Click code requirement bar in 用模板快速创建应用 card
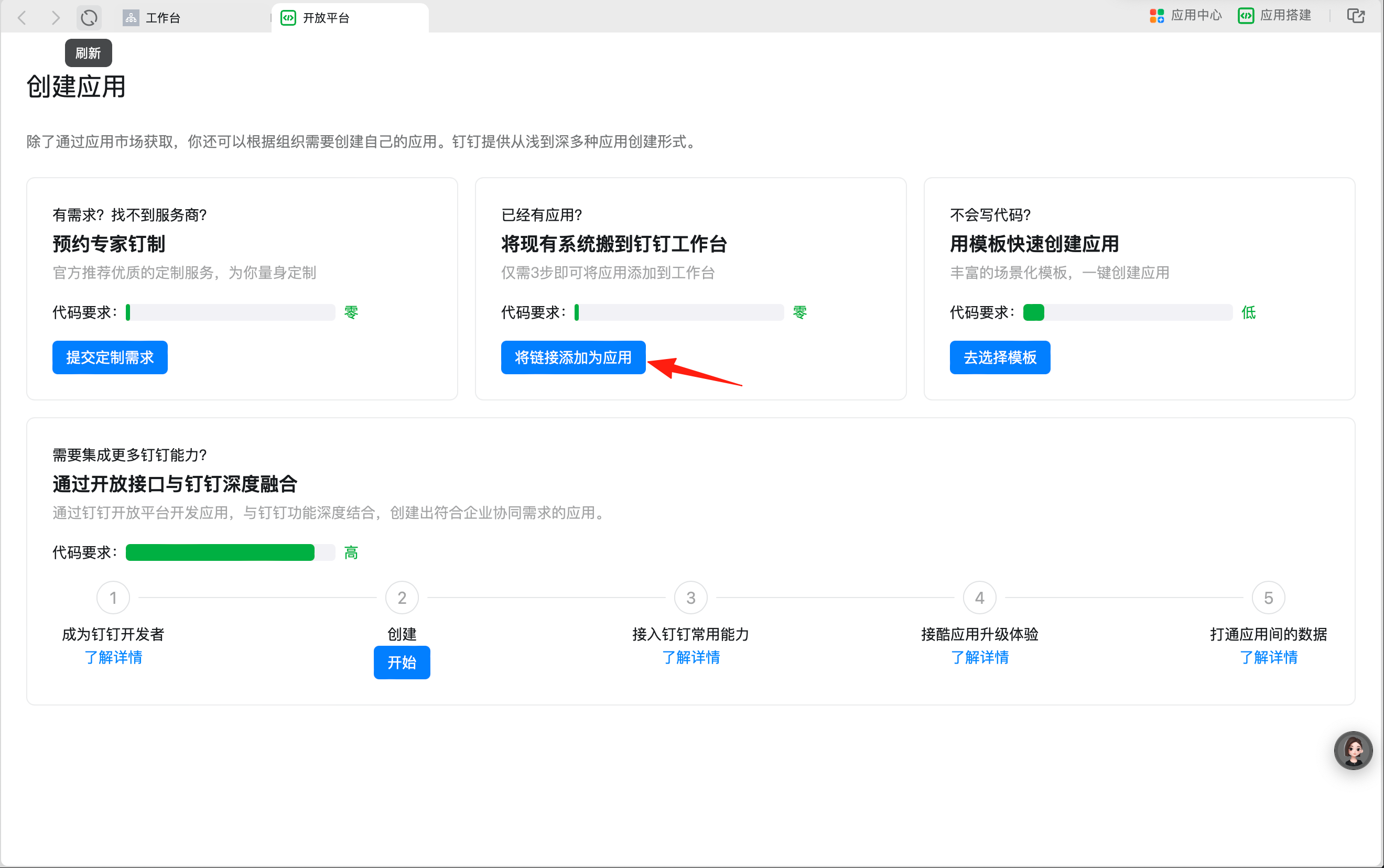Screen dimensions: 1384x868 pyautogui.click(x=1128, y=312)
